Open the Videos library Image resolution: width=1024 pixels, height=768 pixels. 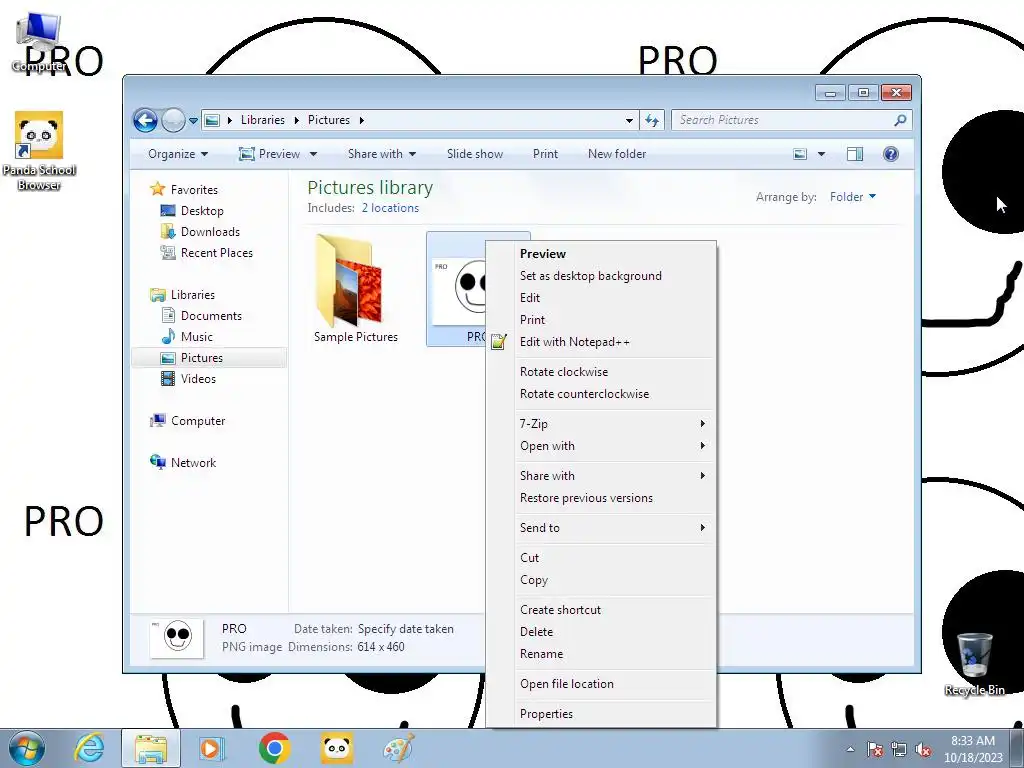coord(198,379)
